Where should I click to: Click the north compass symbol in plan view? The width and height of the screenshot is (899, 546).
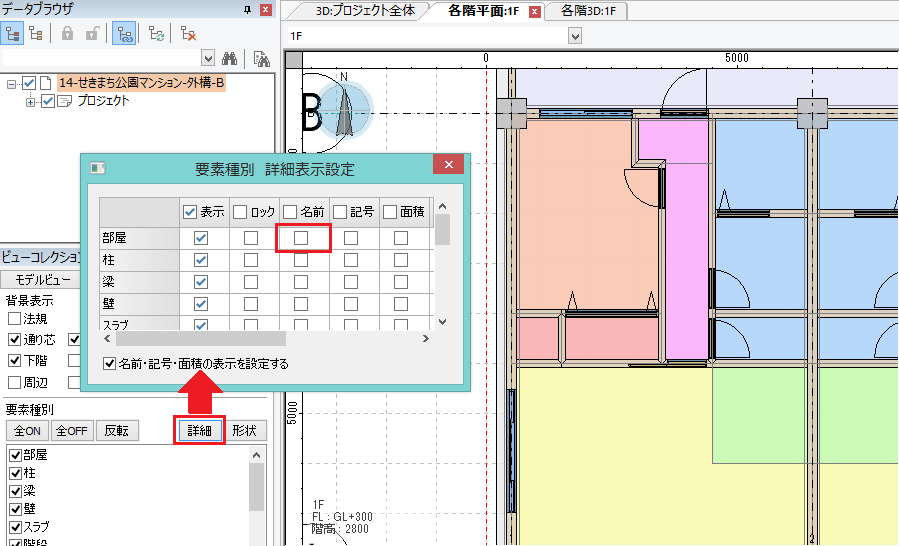click(345, 110)
